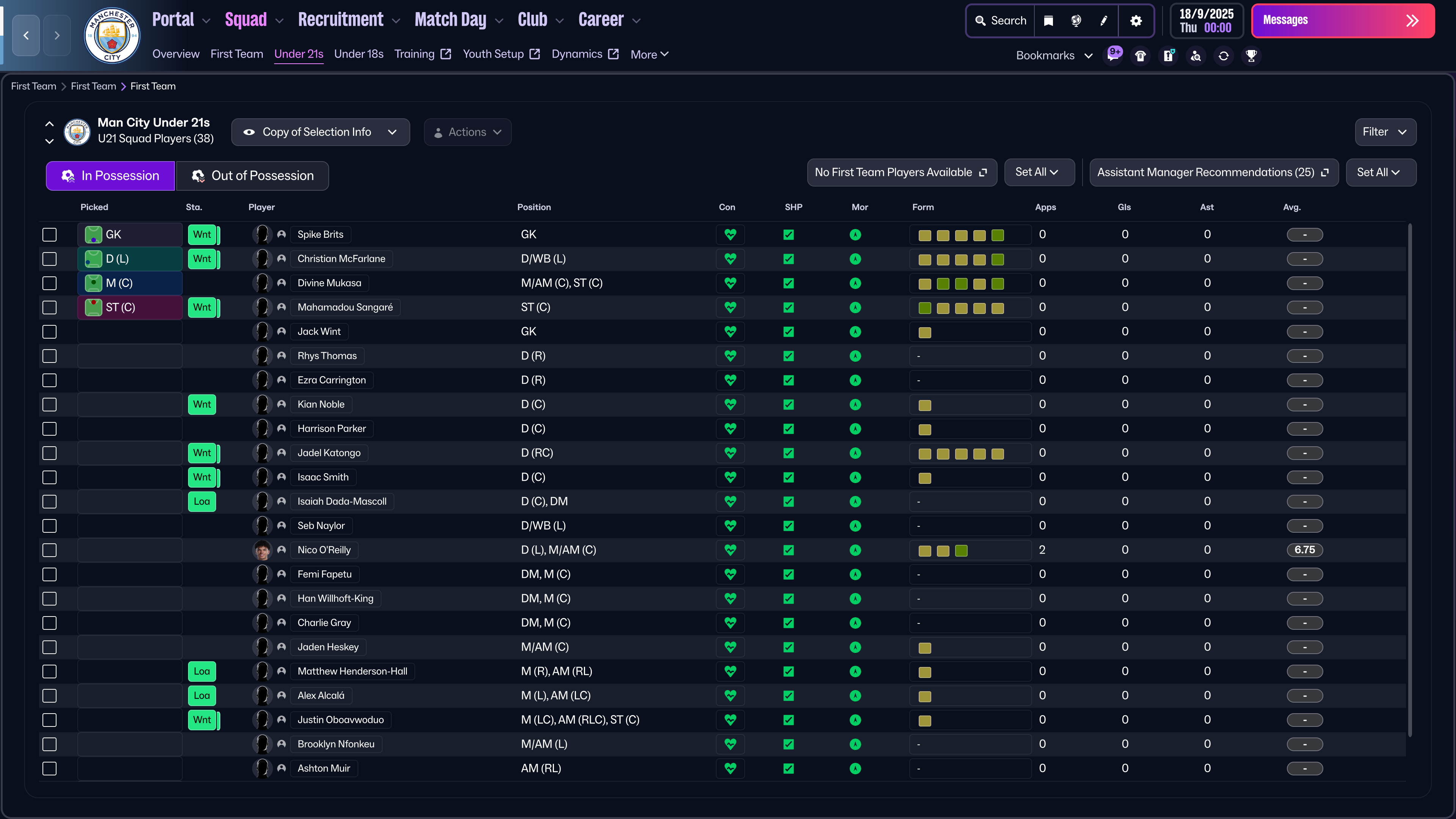
Task: Click the globe world icon in top bar
Action: [1076, 21]
